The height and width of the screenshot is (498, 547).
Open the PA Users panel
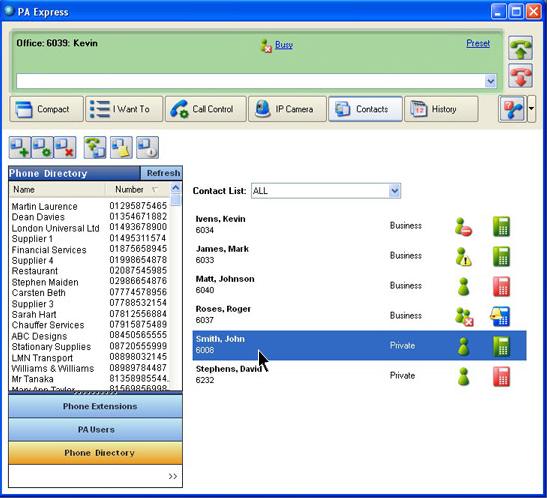(x=96, y=430)
